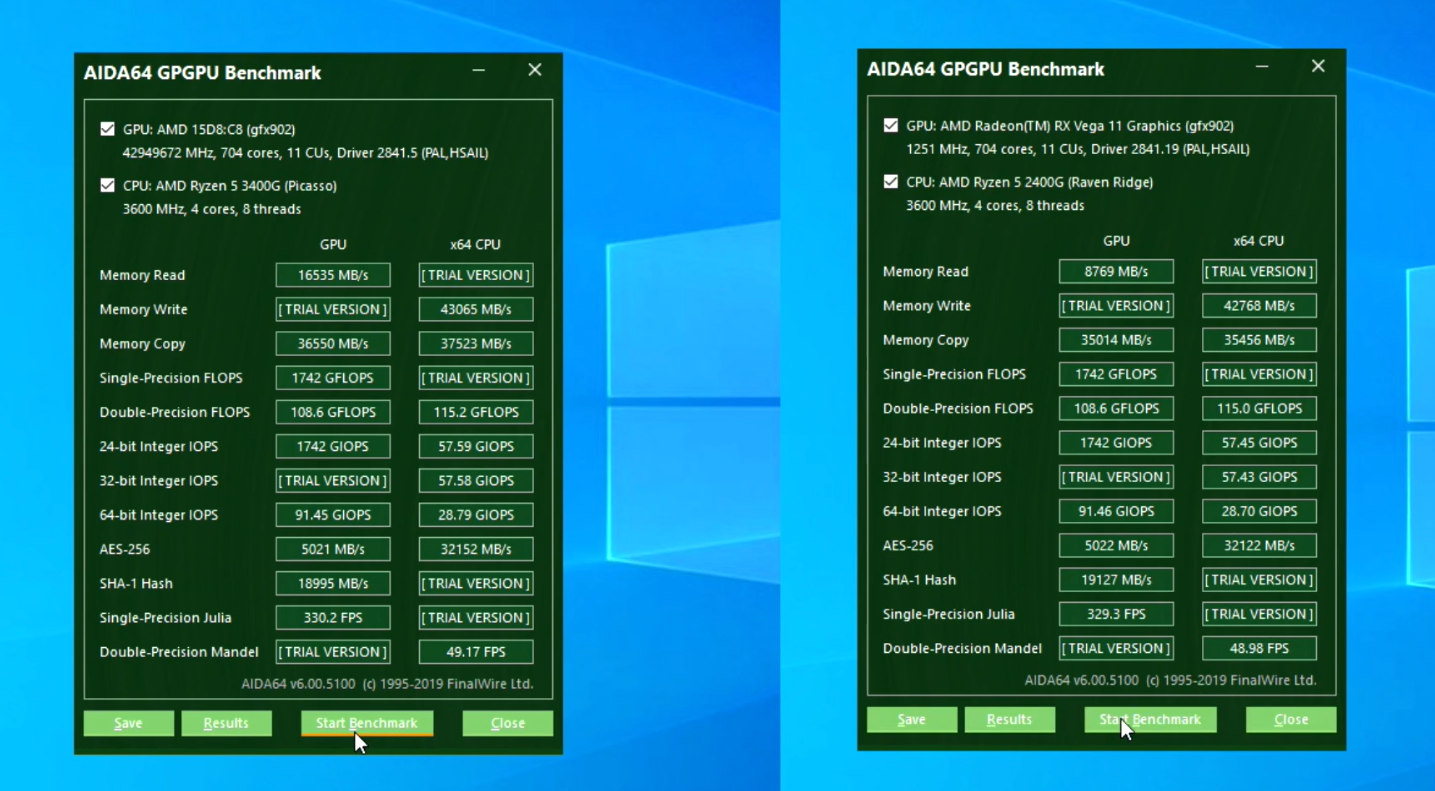The height and width of the screenshot is (791, 1435).
Task: Close left AIDA64 window via X icon
Action: pos(535,70)
